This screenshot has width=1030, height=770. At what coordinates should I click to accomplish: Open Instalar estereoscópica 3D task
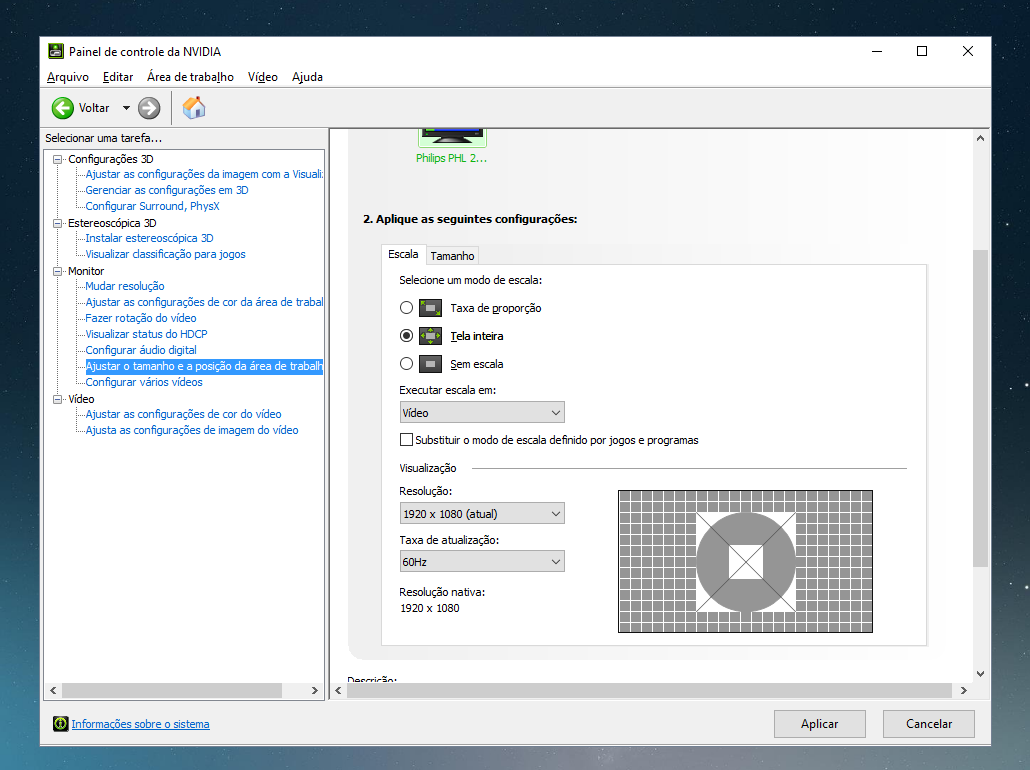click(x=149, y=238)
